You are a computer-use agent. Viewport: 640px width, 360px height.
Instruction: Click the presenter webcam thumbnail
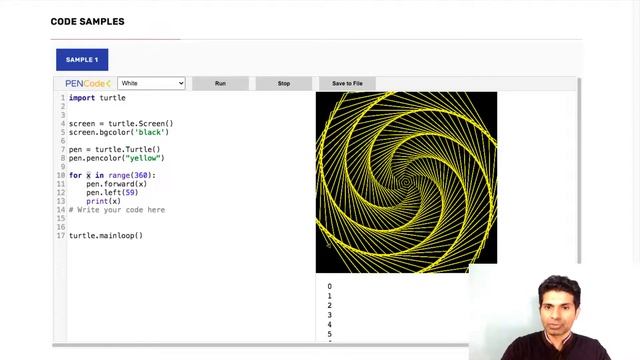pyautogui.click(x=555, y=312)
